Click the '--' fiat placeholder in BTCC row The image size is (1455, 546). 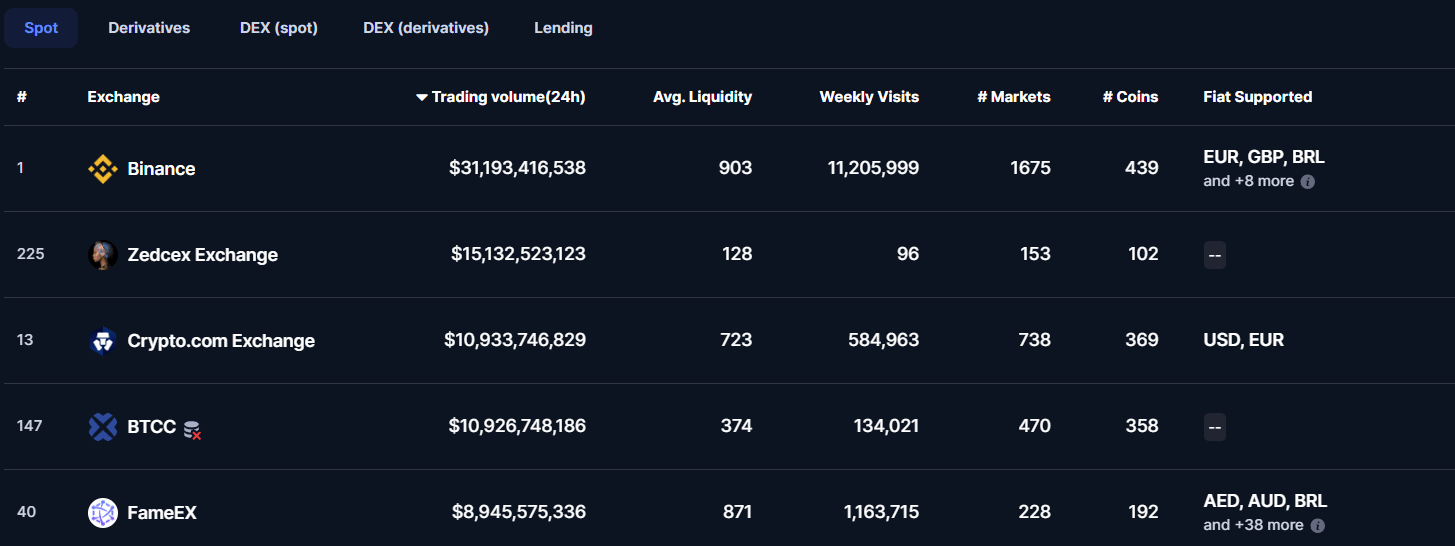click(x=1215, y=427)
